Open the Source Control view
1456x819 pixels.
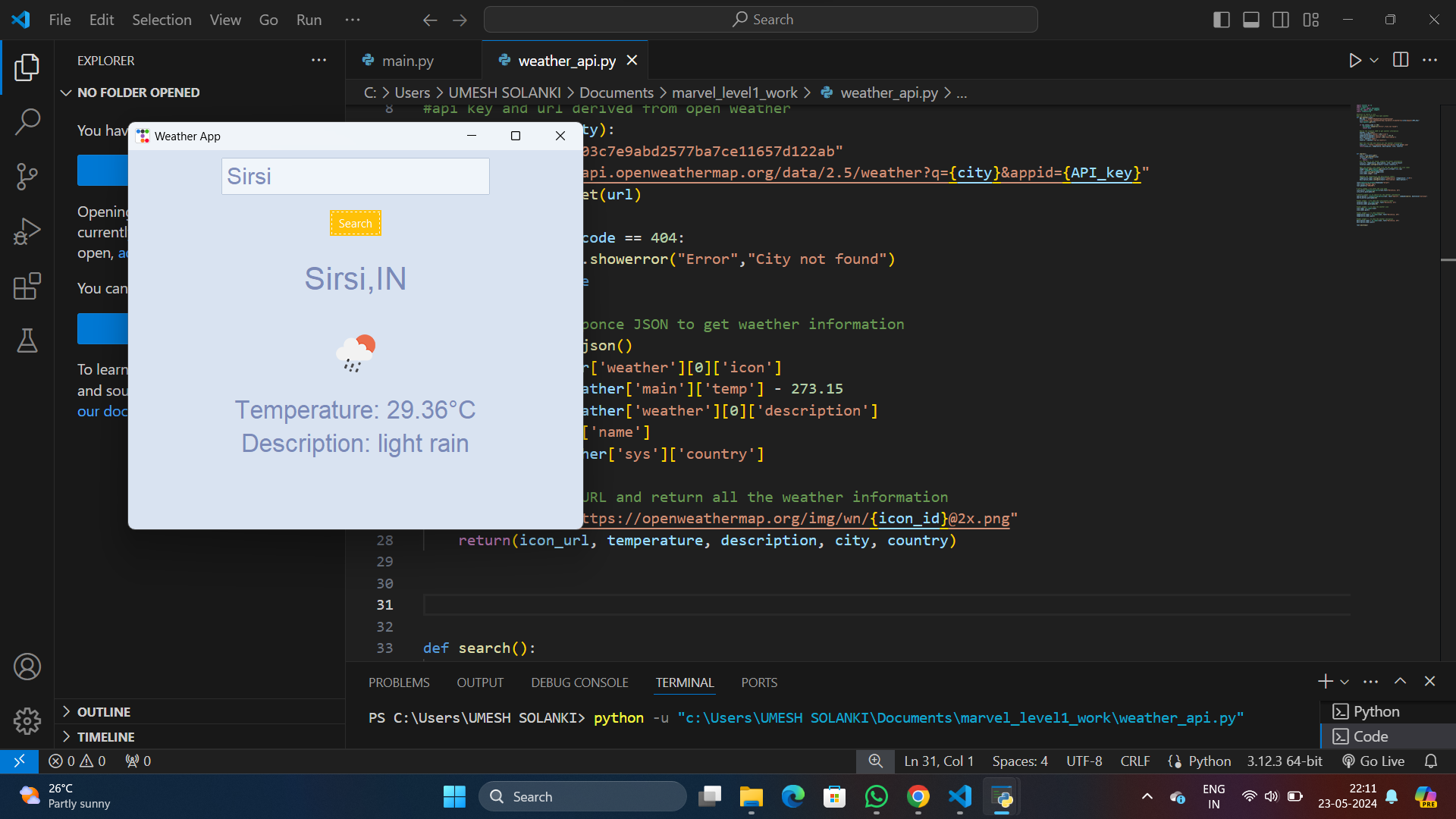tap(27, 177)
